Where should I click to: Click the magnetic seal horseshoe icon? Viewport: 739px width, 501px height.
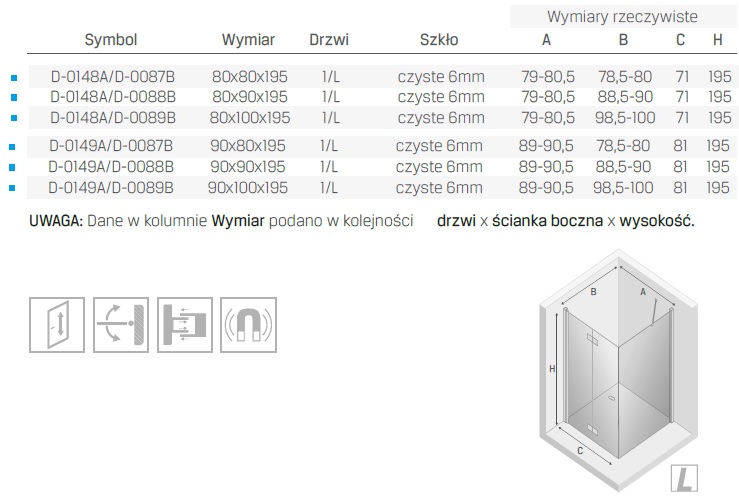[247, 323]
